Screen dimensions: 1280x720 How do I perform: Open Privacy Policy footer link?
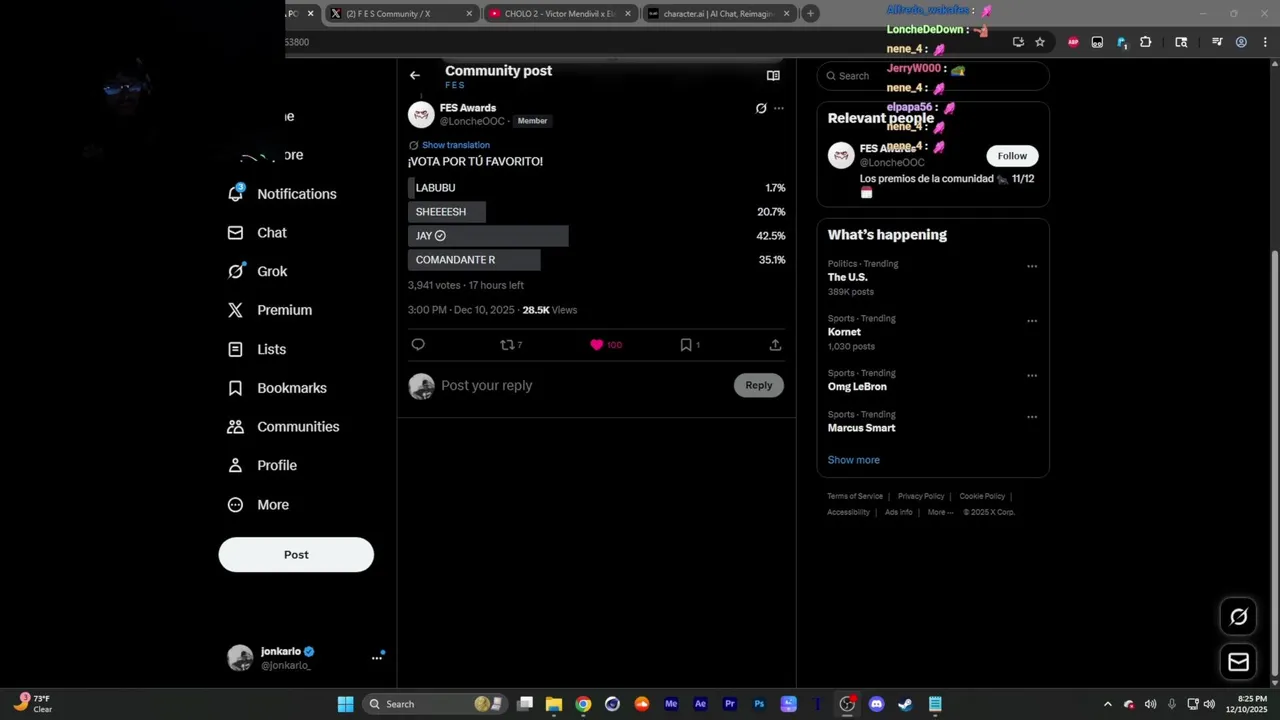point(921,496)
